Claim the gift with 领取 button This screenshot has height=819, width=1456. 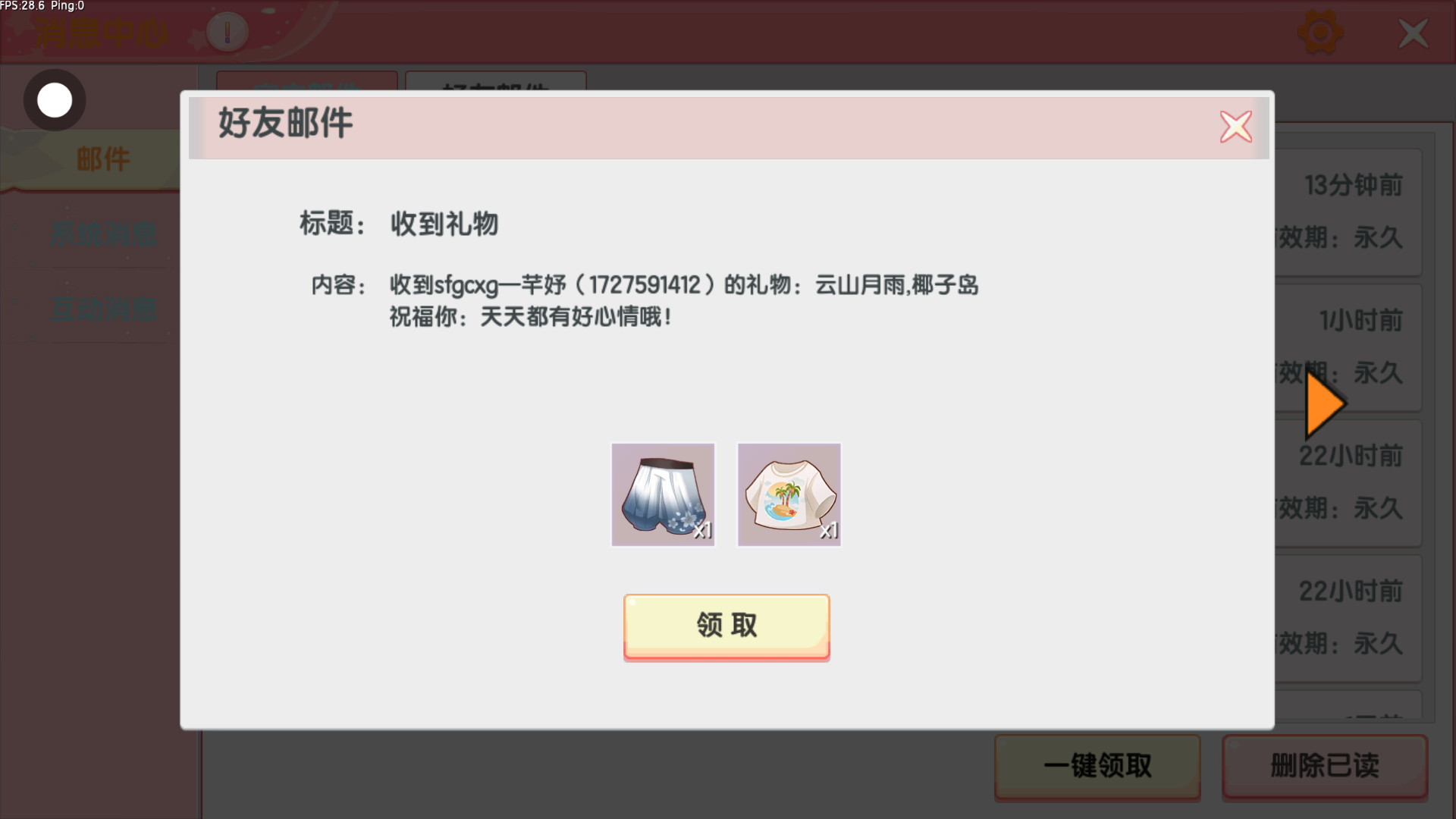[x=726, y=626]
